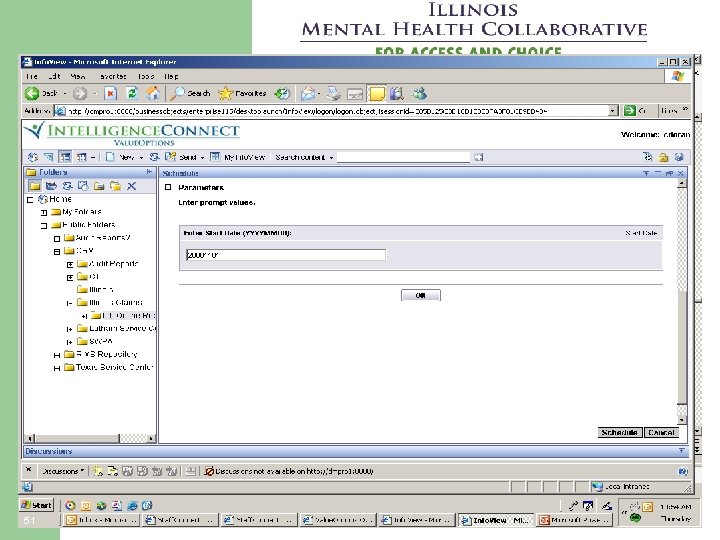Click in the Search content text box

[404, 158]
